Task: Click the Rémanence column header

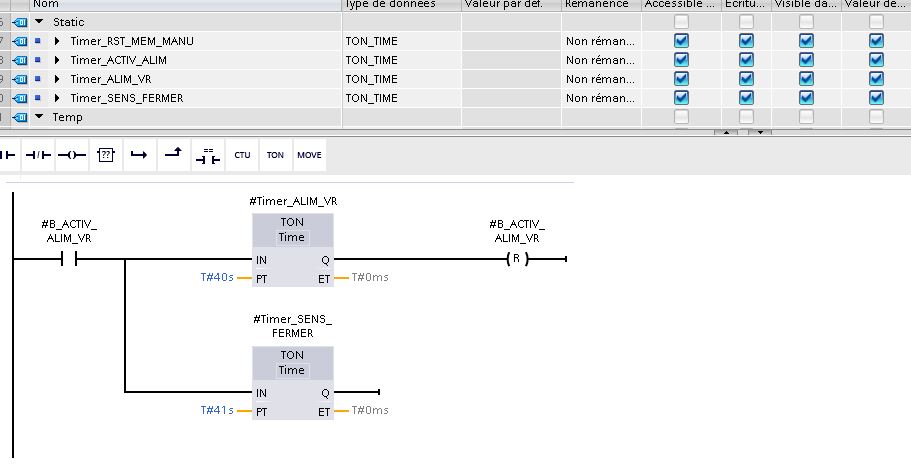Action: point(600,4)
